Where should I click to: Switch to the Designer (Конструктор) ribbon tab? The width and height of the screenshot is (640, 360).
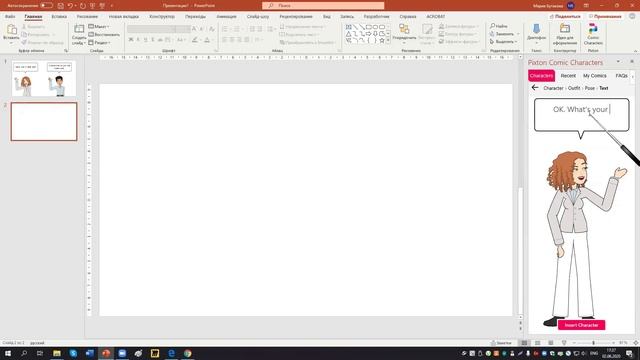point(162,17)
